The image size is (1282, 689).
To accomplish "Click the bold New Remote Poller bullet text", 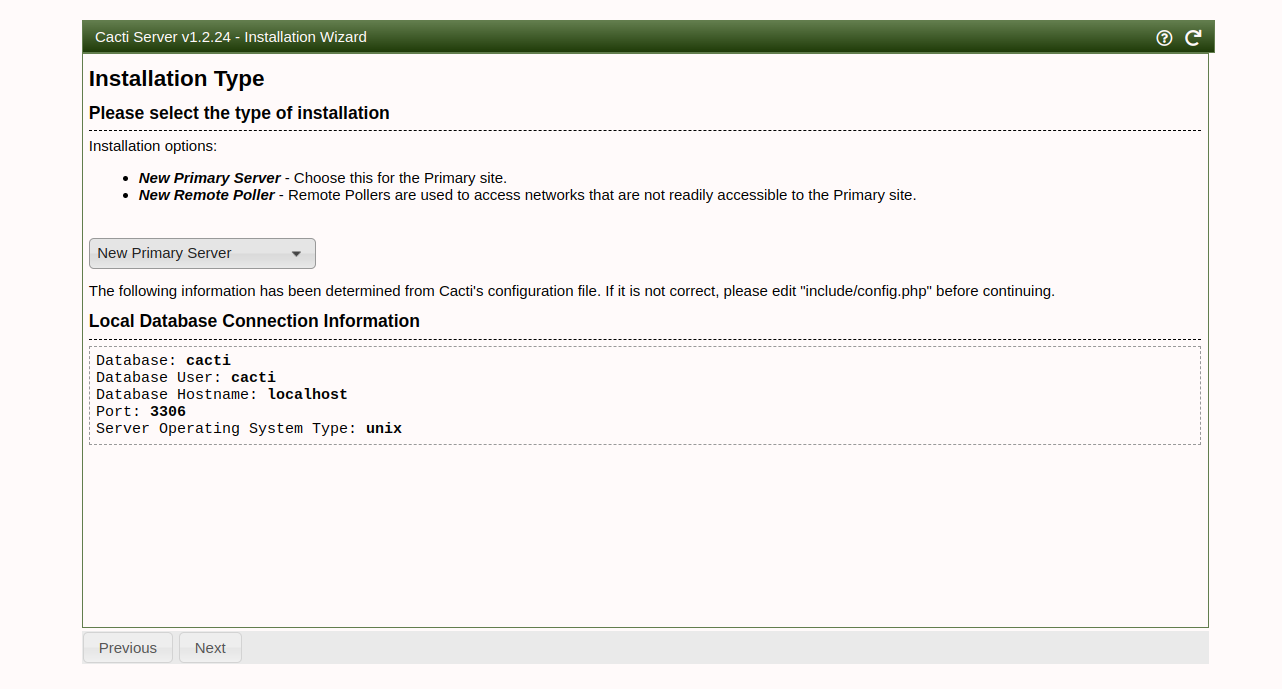I will click(x=206, y=195).
